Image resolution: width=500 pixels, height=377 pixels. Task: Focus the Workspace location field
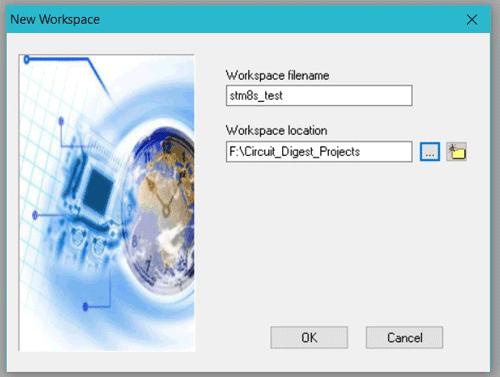point(319,152)
